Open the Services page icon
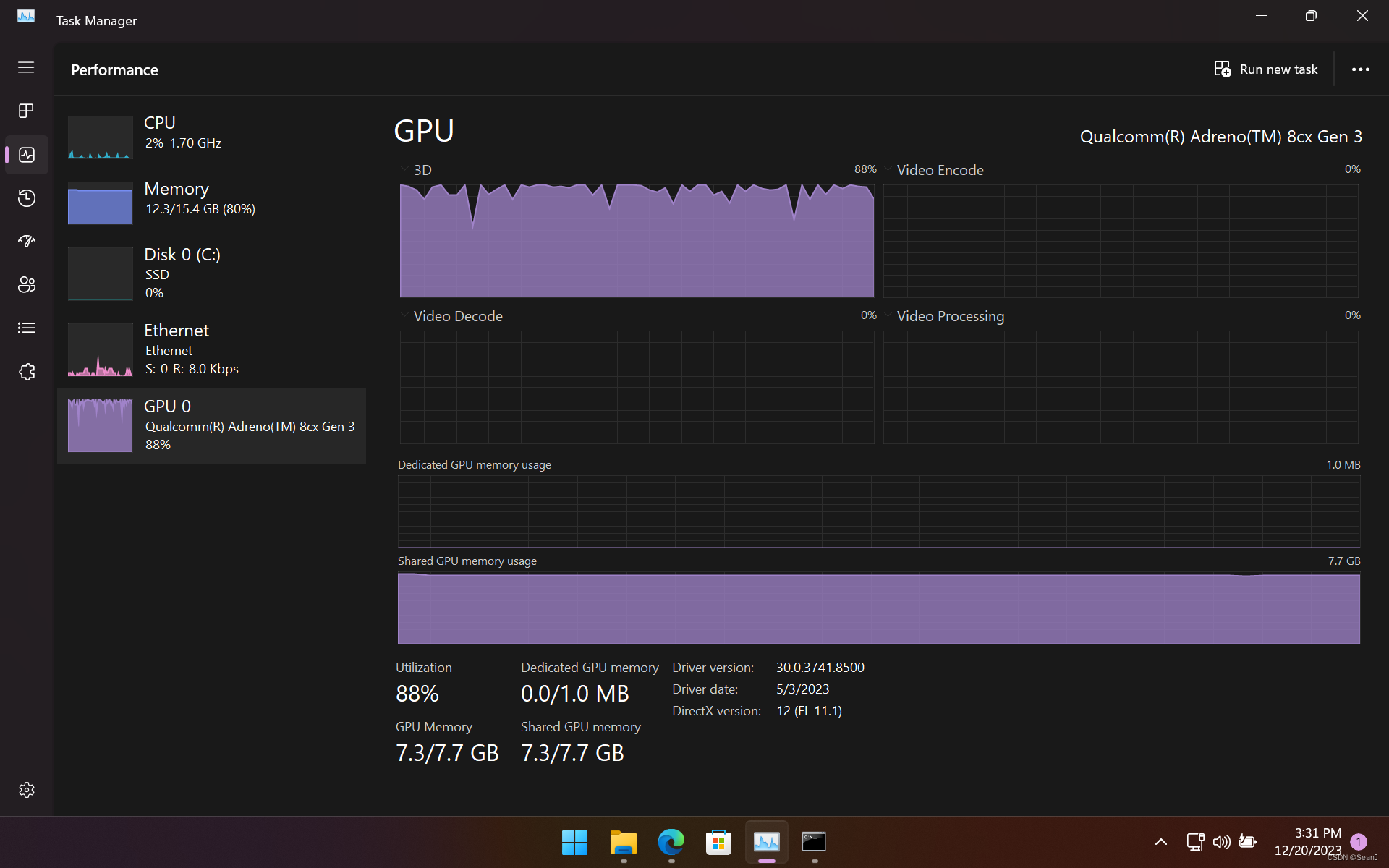 click(x=27, y=371)
